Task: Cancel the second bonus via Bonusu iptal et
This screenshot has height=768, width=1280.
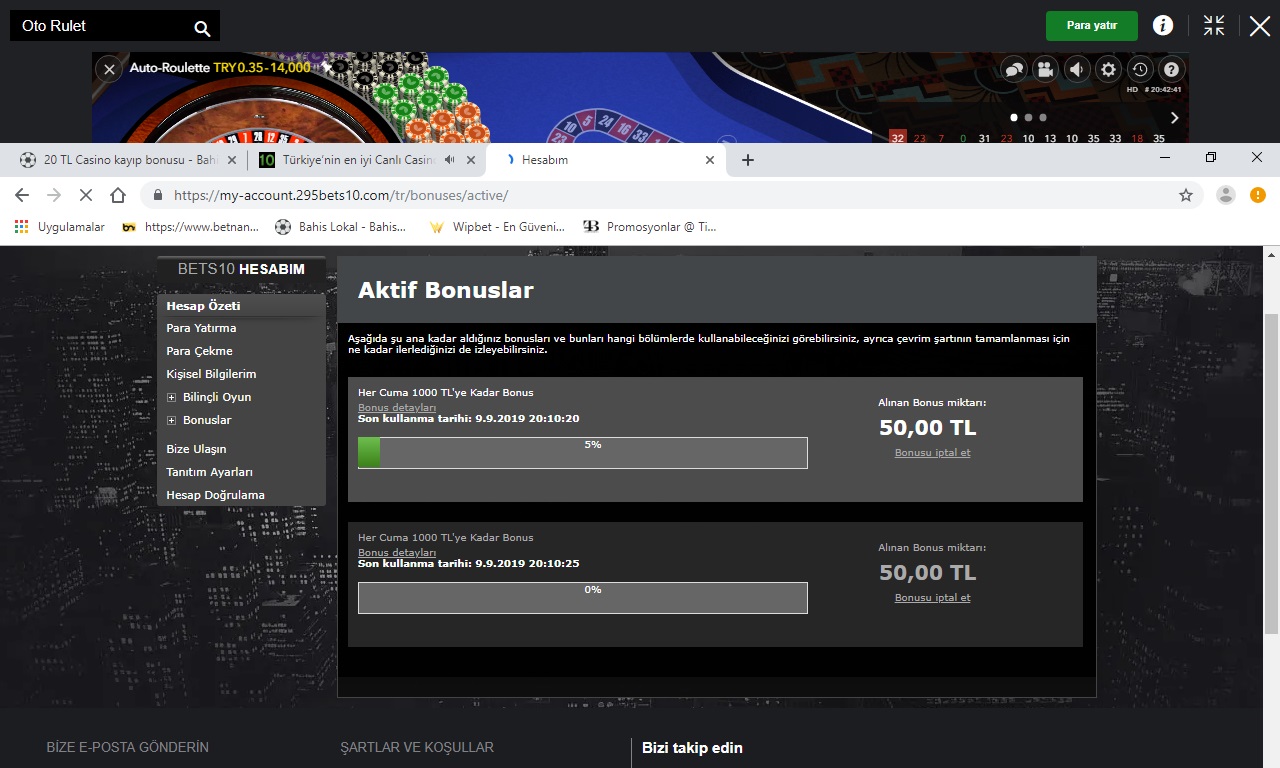Action: tap(932, 598)
